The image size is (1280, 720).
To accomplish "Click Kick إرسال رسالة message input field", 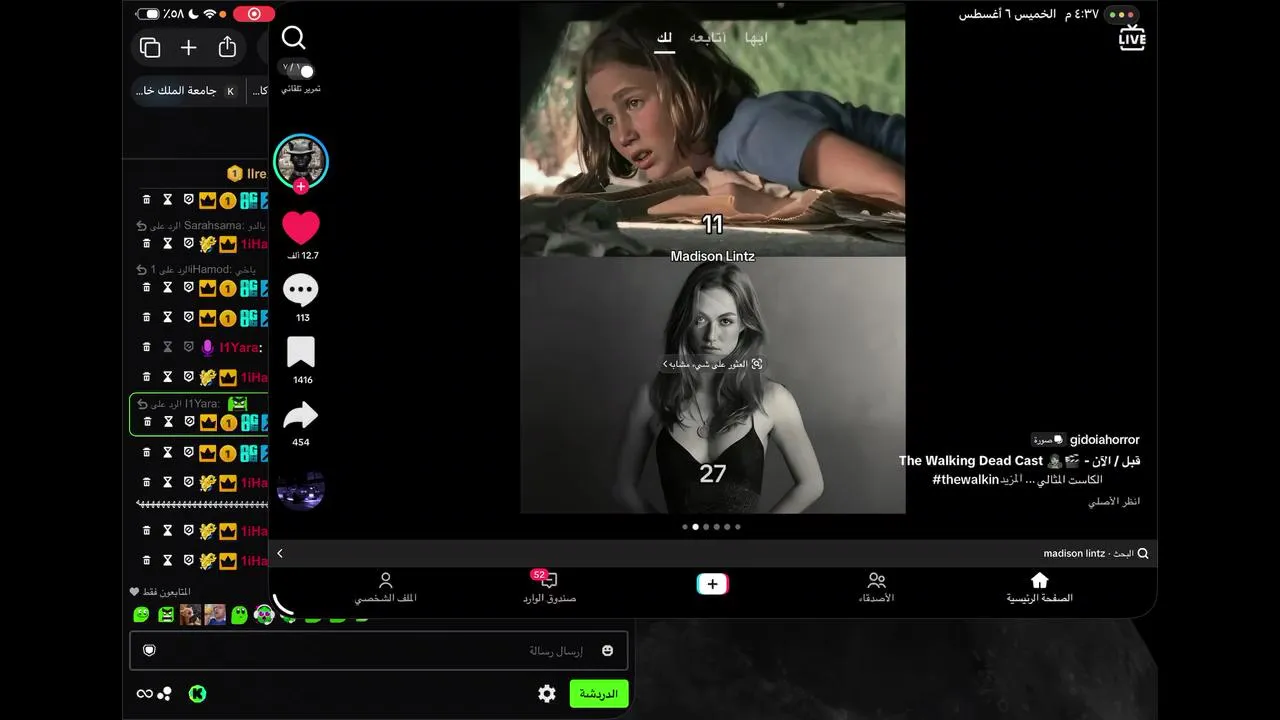I will [378, 651].
